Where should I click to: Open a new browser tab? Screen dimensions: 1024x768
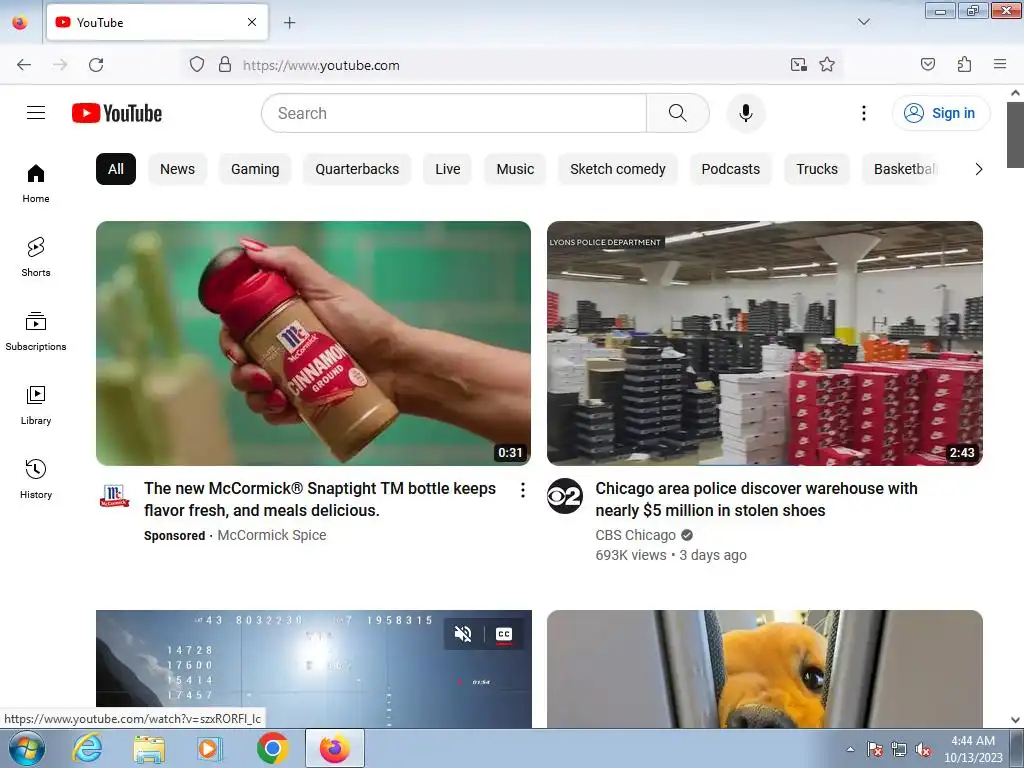pos(289,23)
